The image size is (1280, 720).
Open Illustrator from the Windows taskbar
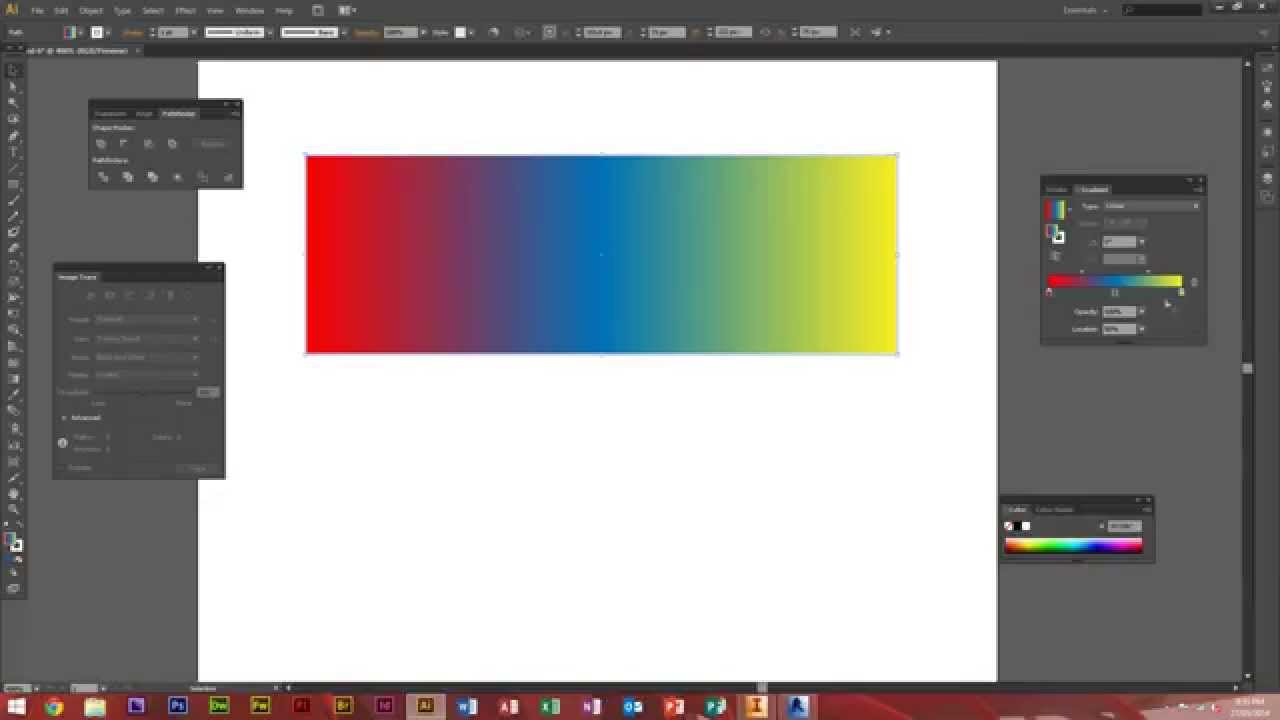tap(425, 706)
